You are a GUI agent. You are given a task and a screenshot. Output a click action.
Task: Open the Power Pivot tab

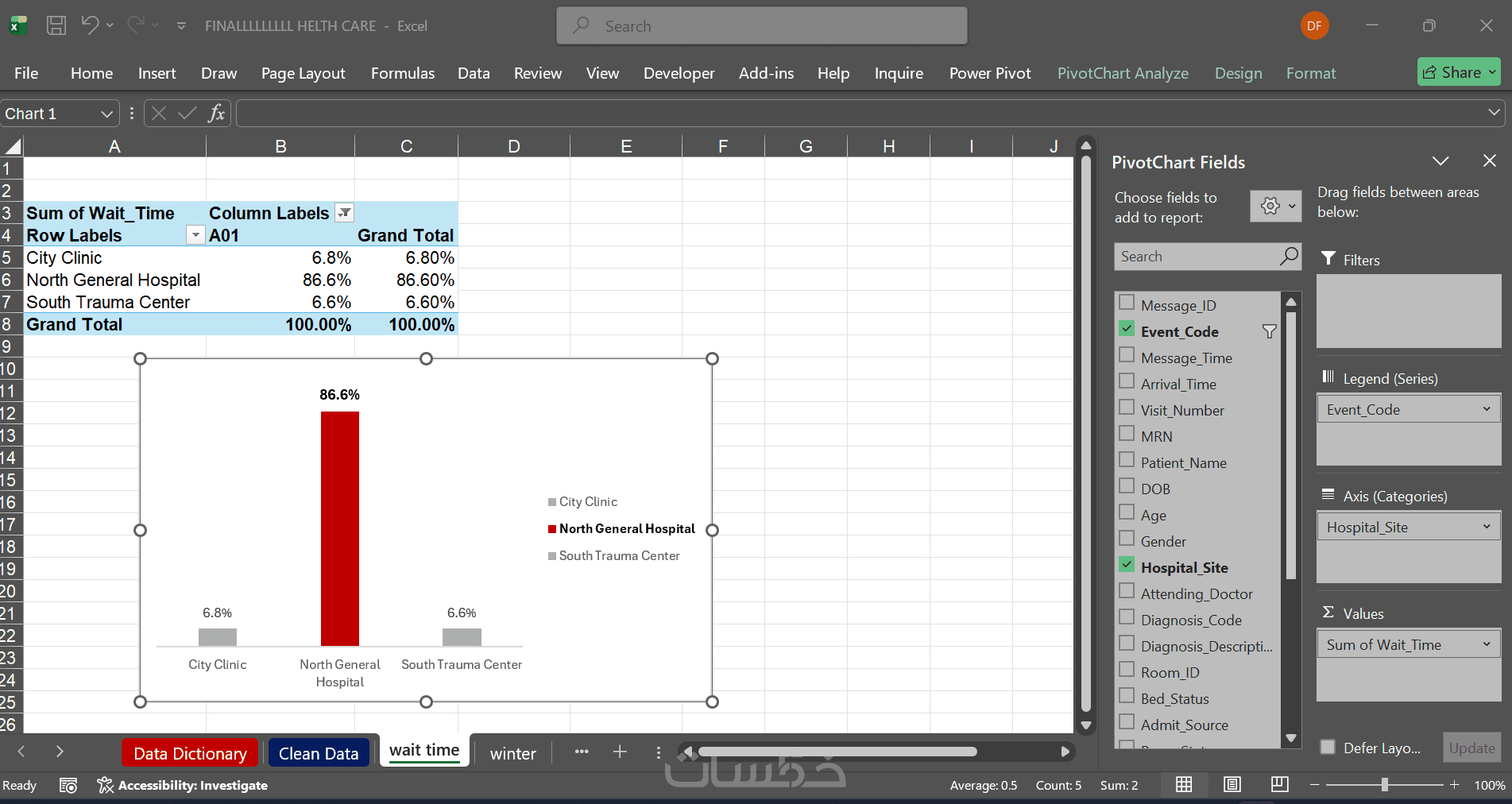click(990, 73)
